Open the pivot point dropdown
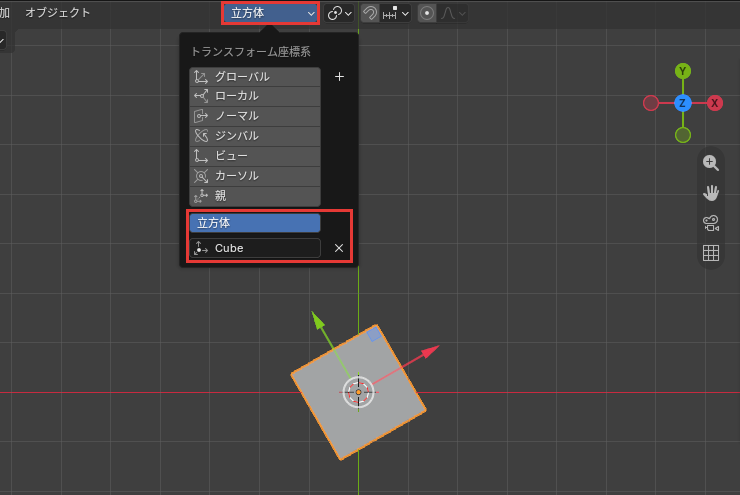 click(340, 13)
